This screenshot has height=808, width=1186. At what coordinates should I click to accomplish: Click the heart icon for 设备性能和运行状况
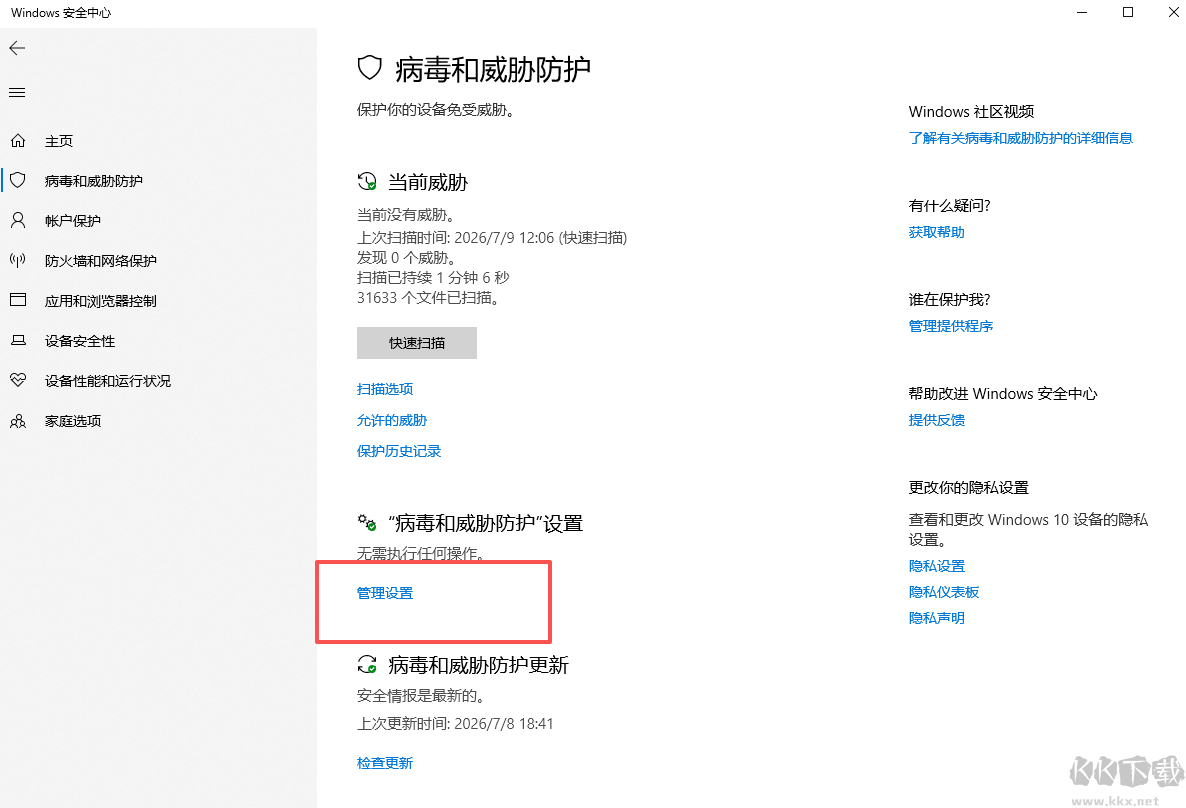click(18, 380)
